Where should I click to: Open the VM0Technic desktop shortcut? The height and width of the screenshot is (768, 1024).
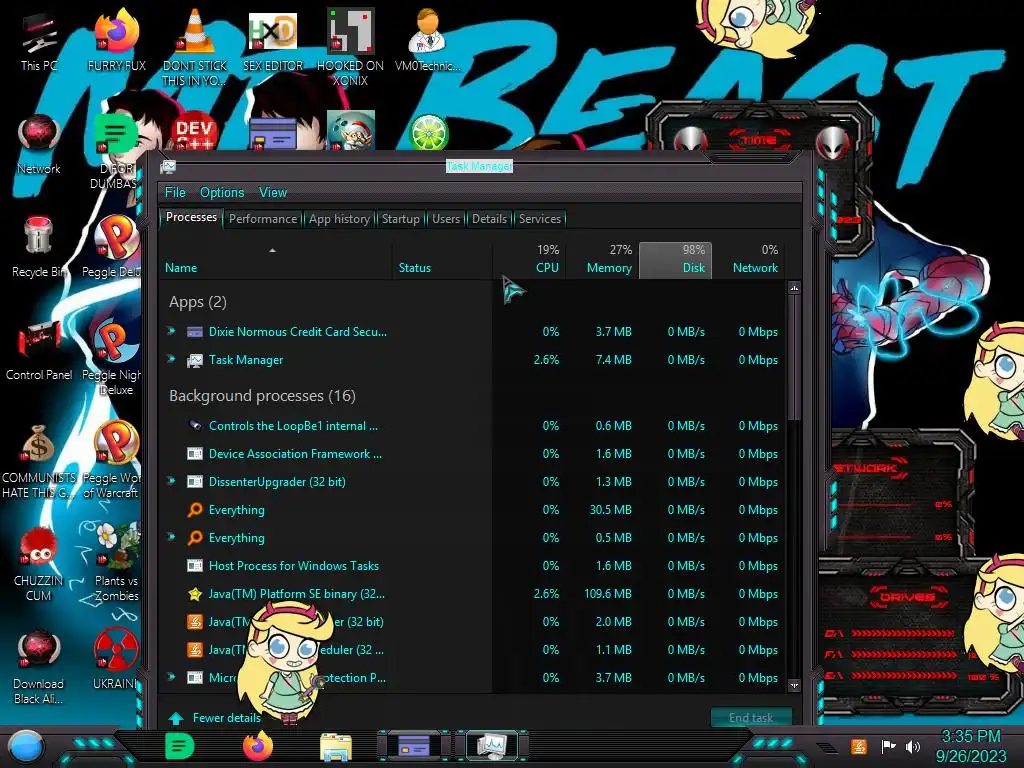click(x=428, y=40)
